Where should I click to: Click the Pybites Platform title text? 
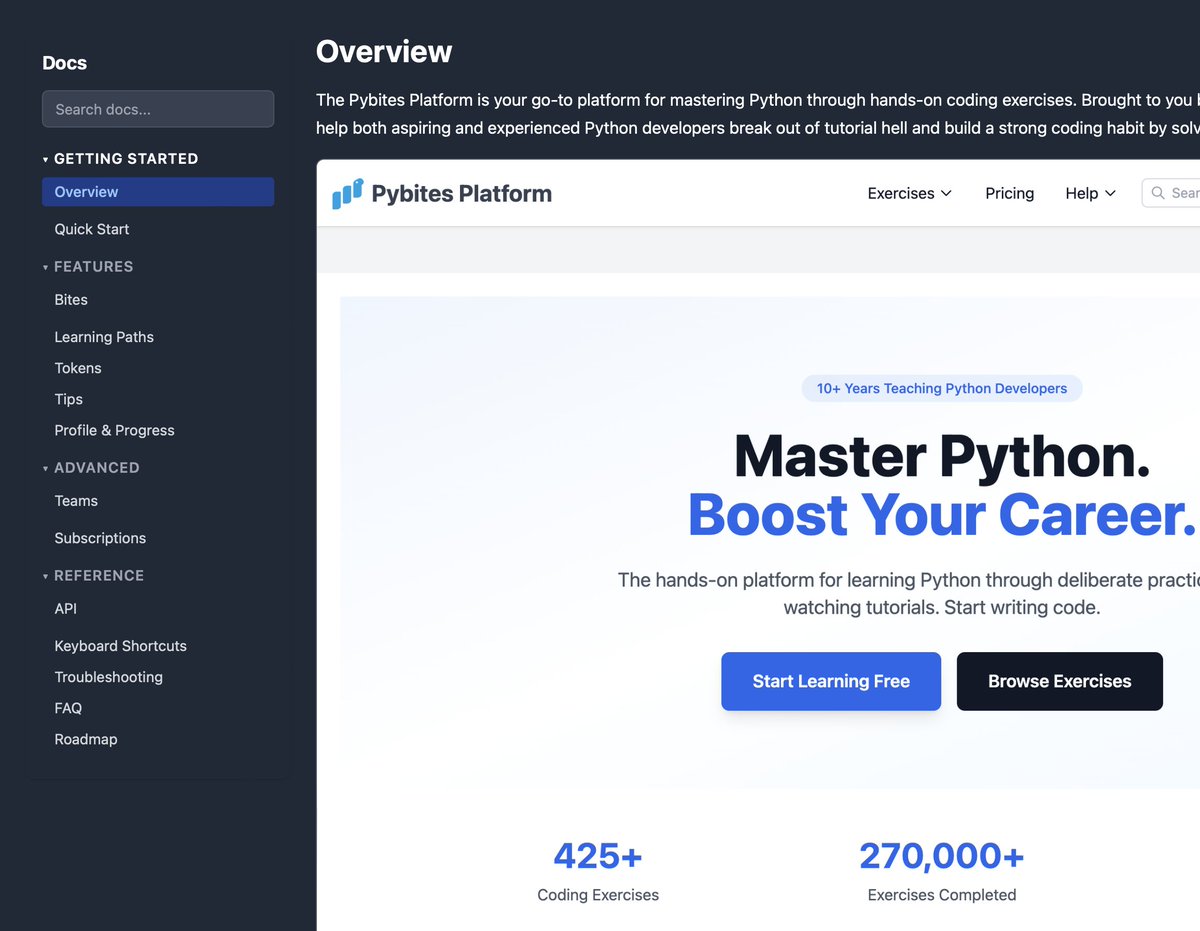(461, 193)
